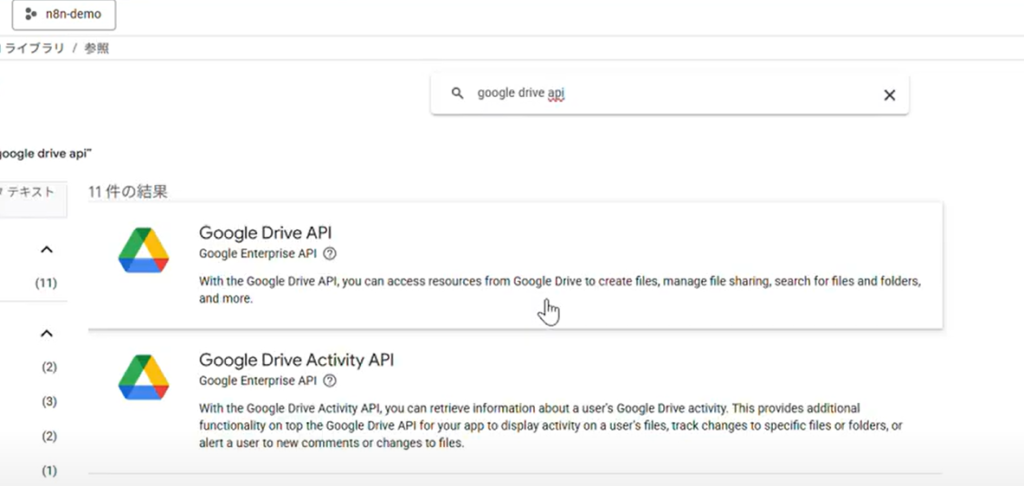Click the Google Drive API description text

pyautogui.click(x=560, y=290)
